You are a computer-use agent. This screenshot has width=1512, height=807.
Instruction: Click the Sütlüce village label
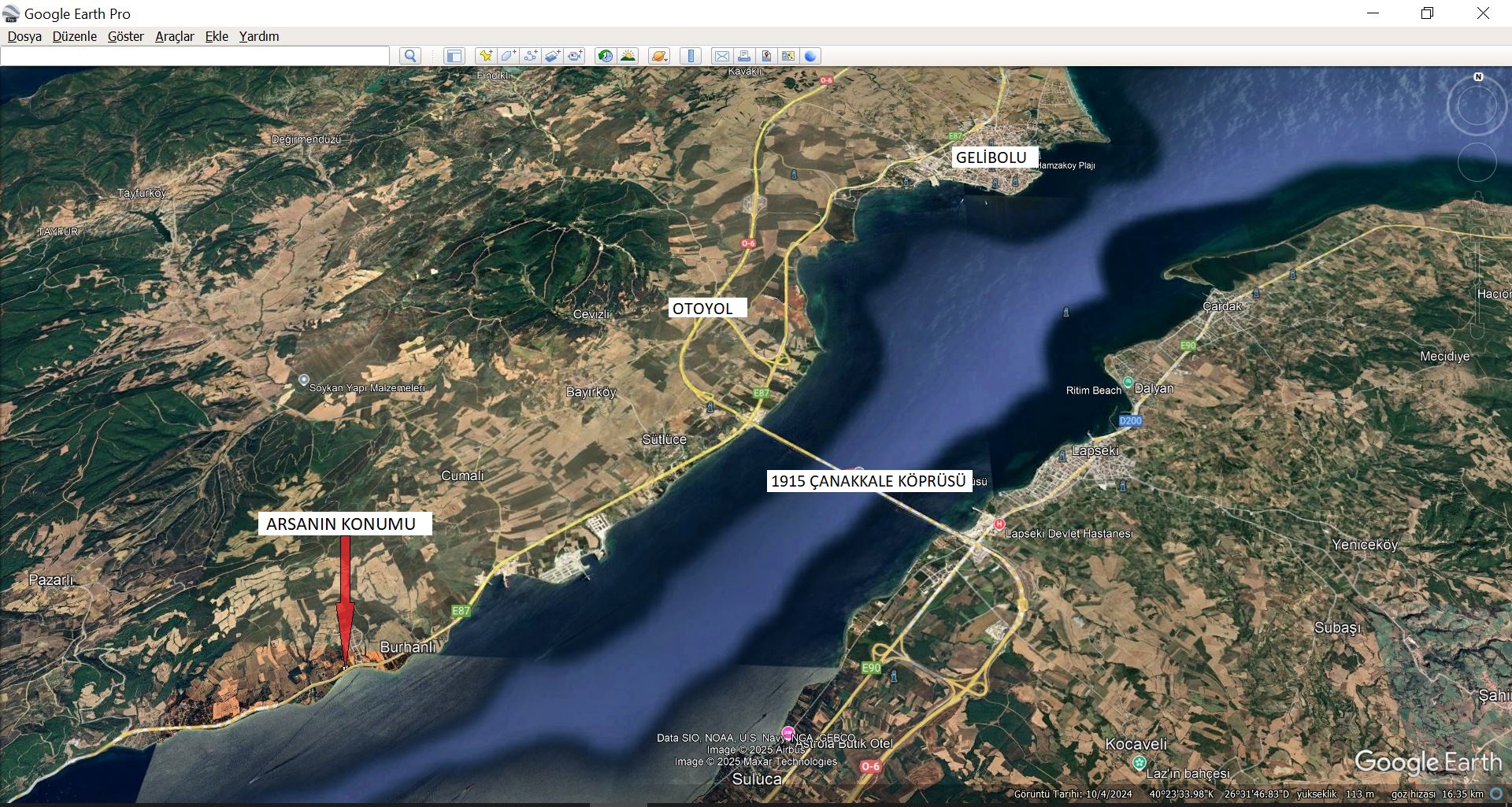click(664, 439)
